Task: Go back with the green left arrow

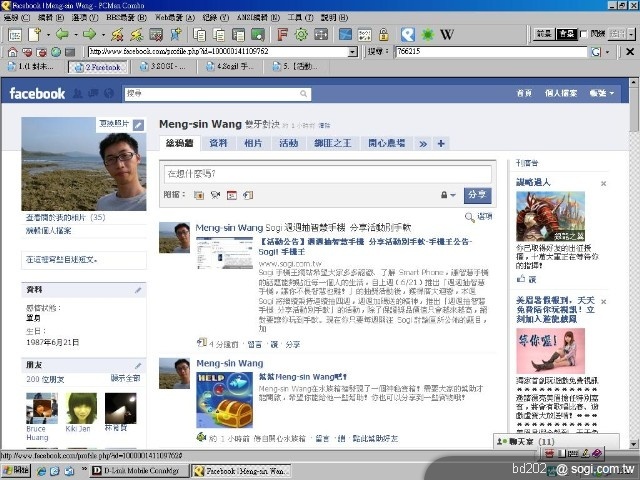Action: (62, 34)
